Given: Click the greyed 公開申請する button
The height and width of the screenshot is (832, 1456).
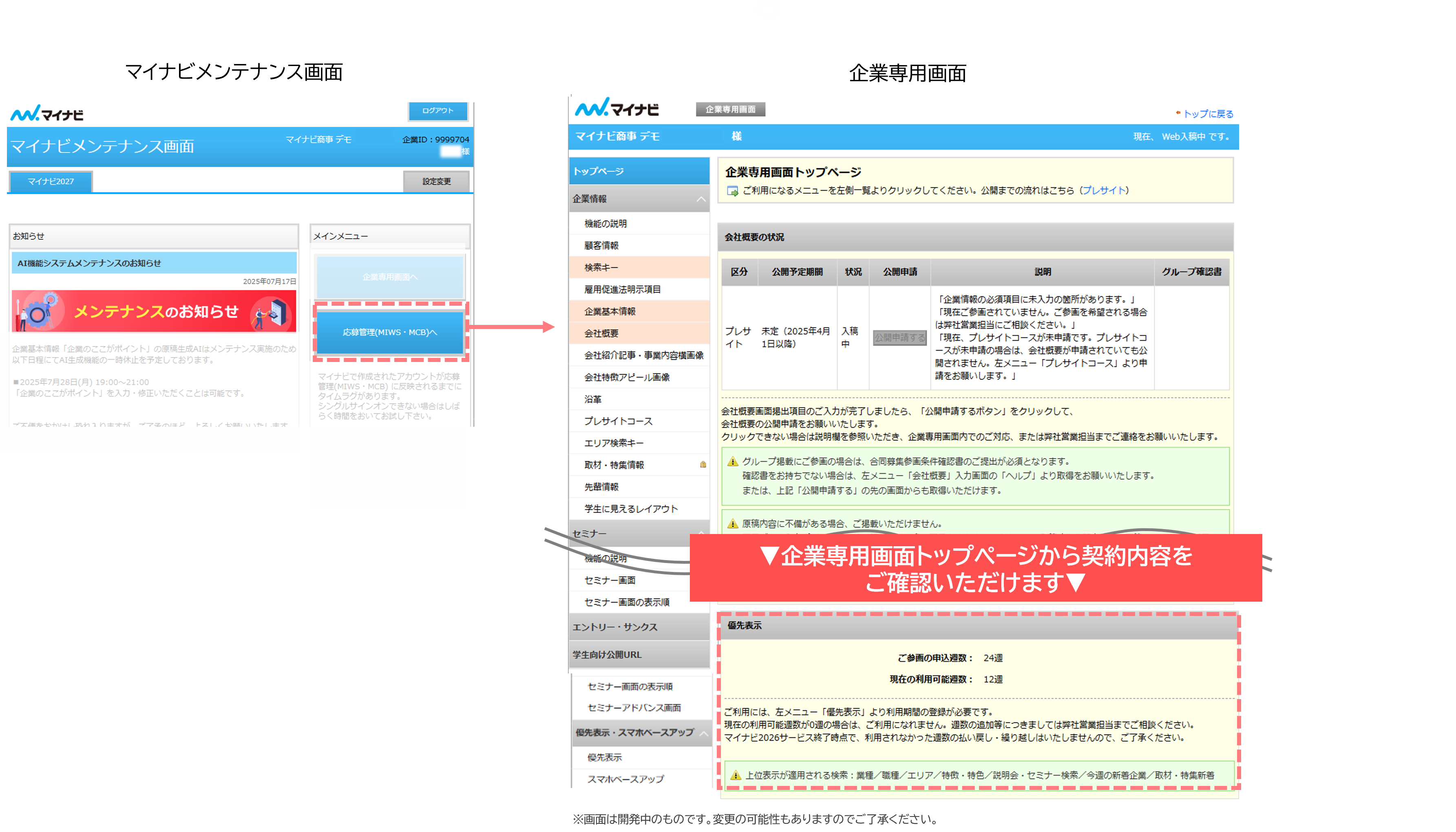Looking at the screenshot, I should click(x=899, y=338).
